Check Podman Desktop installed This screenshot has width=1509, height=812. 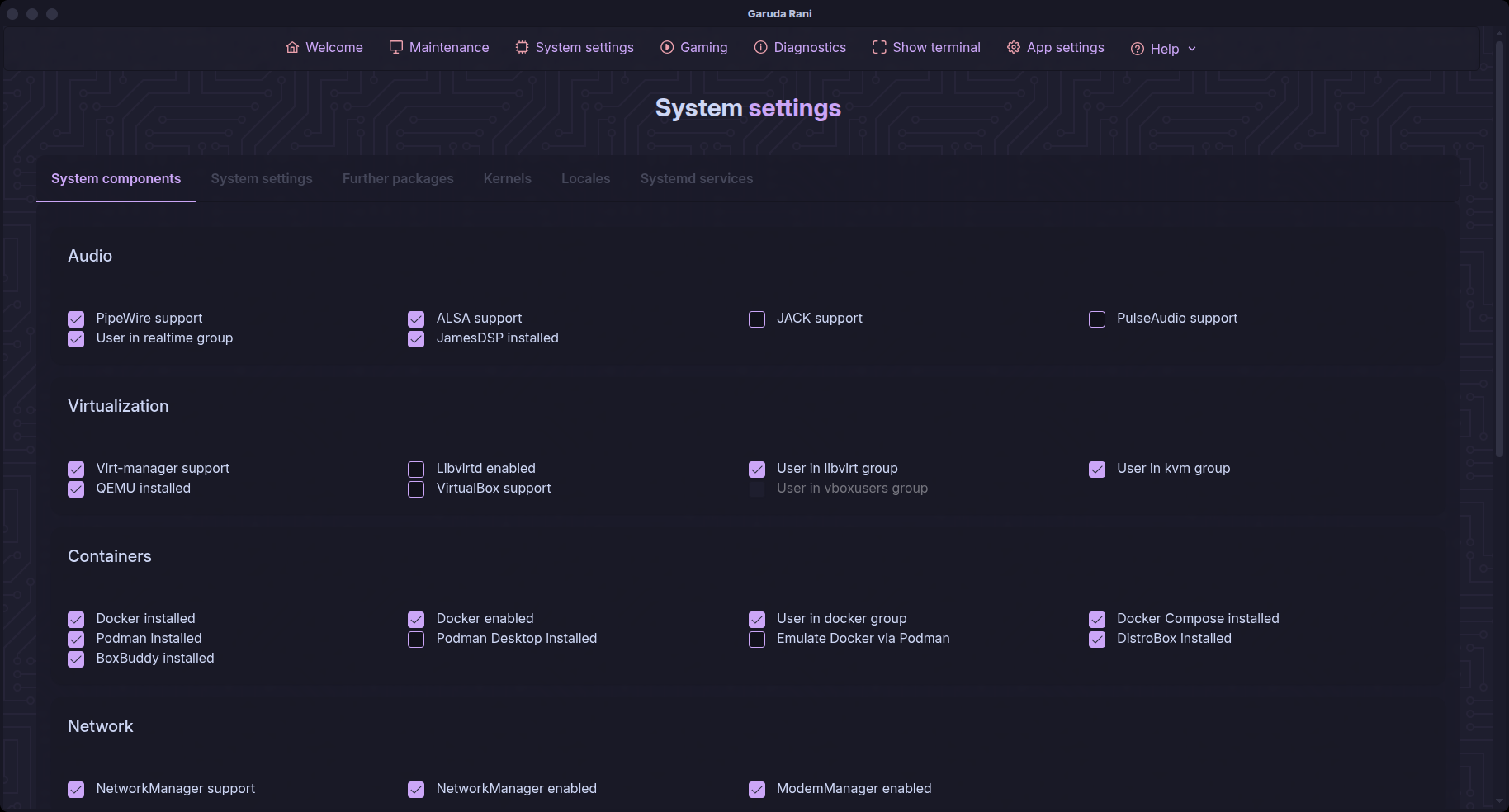[x=416, y=640]
